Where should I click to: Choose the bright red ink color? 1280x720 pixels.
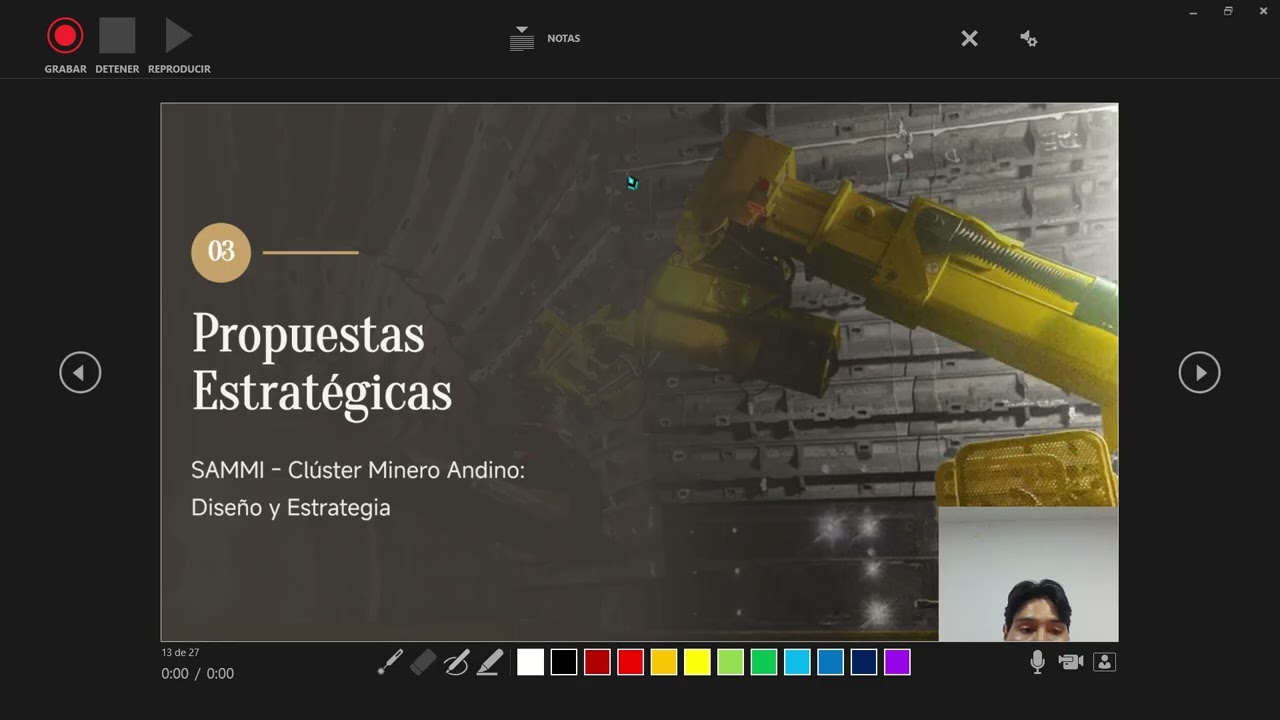(x=631, y=662)
